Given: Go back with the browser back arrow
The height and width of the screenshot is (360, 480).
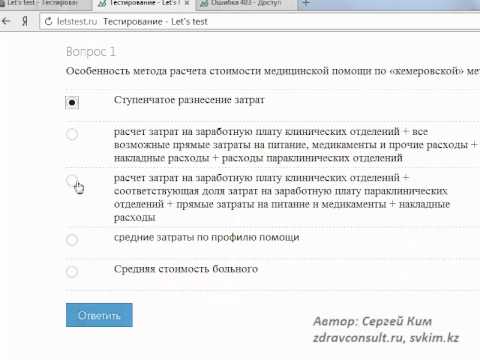Looking at the screenshot, I should pos(6,21).
